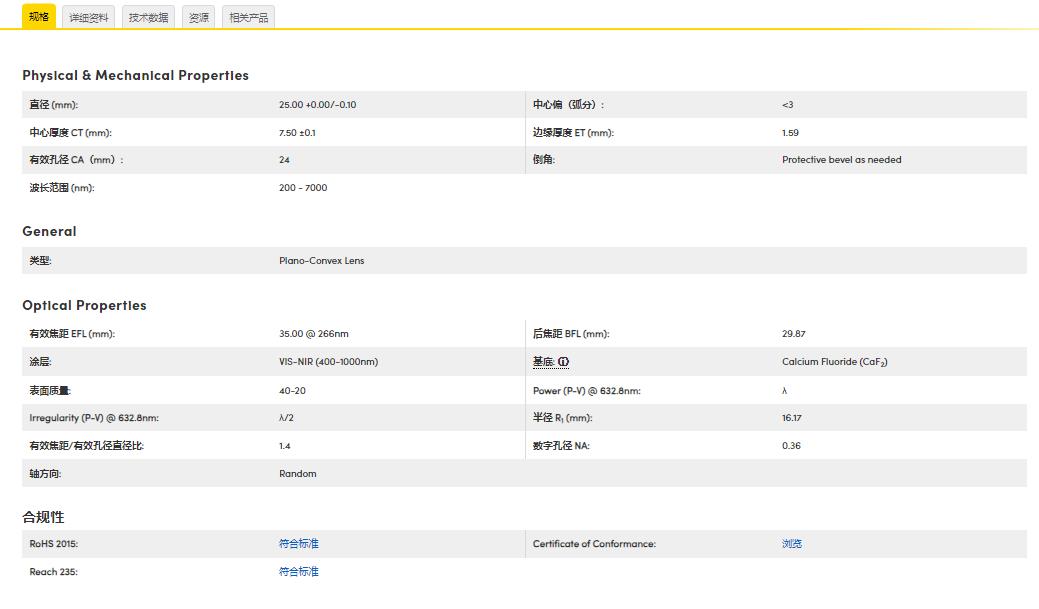Click the RoHS 2015 符合标准 link
This screenshot has height=609, width=1039.
(298, 544)
